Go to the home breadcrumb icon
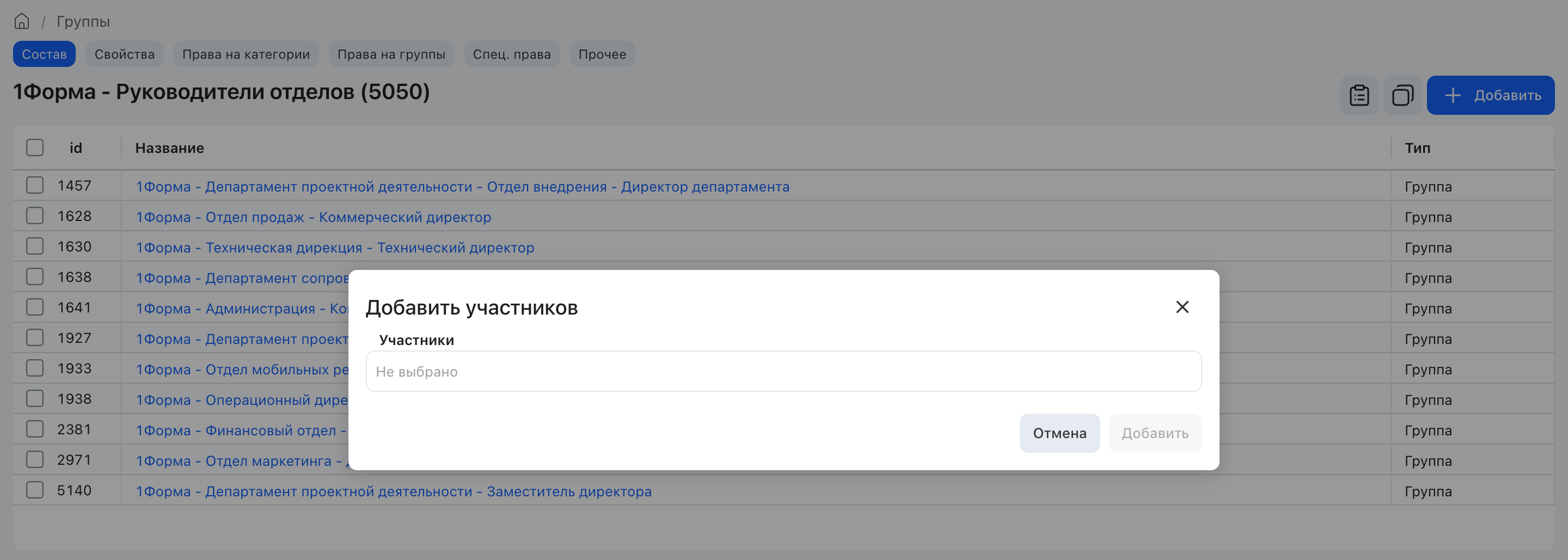 point(22,21)
